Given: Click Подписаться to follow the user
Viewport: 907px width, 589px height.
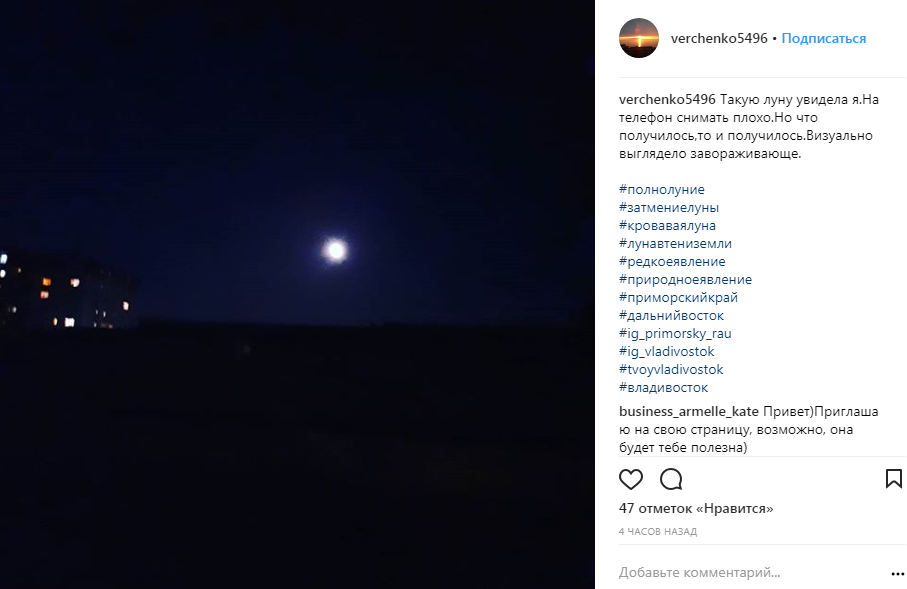Looking at the screenshot, I should pyautogui.click(x=824, y=38).
